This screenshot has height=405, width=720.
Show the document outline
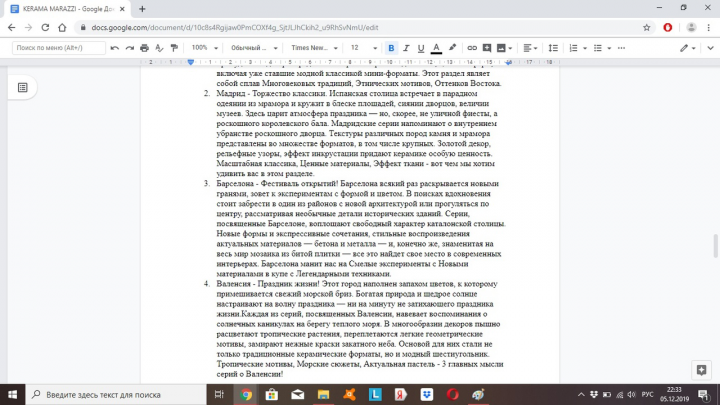coord(22,87)
